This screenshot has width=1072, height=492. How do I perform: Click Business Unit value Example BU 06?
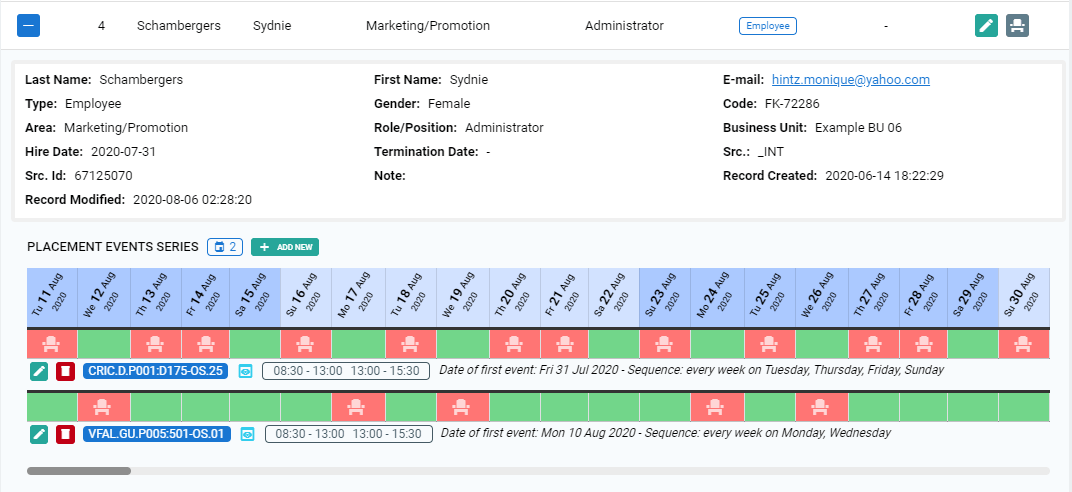(859, 128)
